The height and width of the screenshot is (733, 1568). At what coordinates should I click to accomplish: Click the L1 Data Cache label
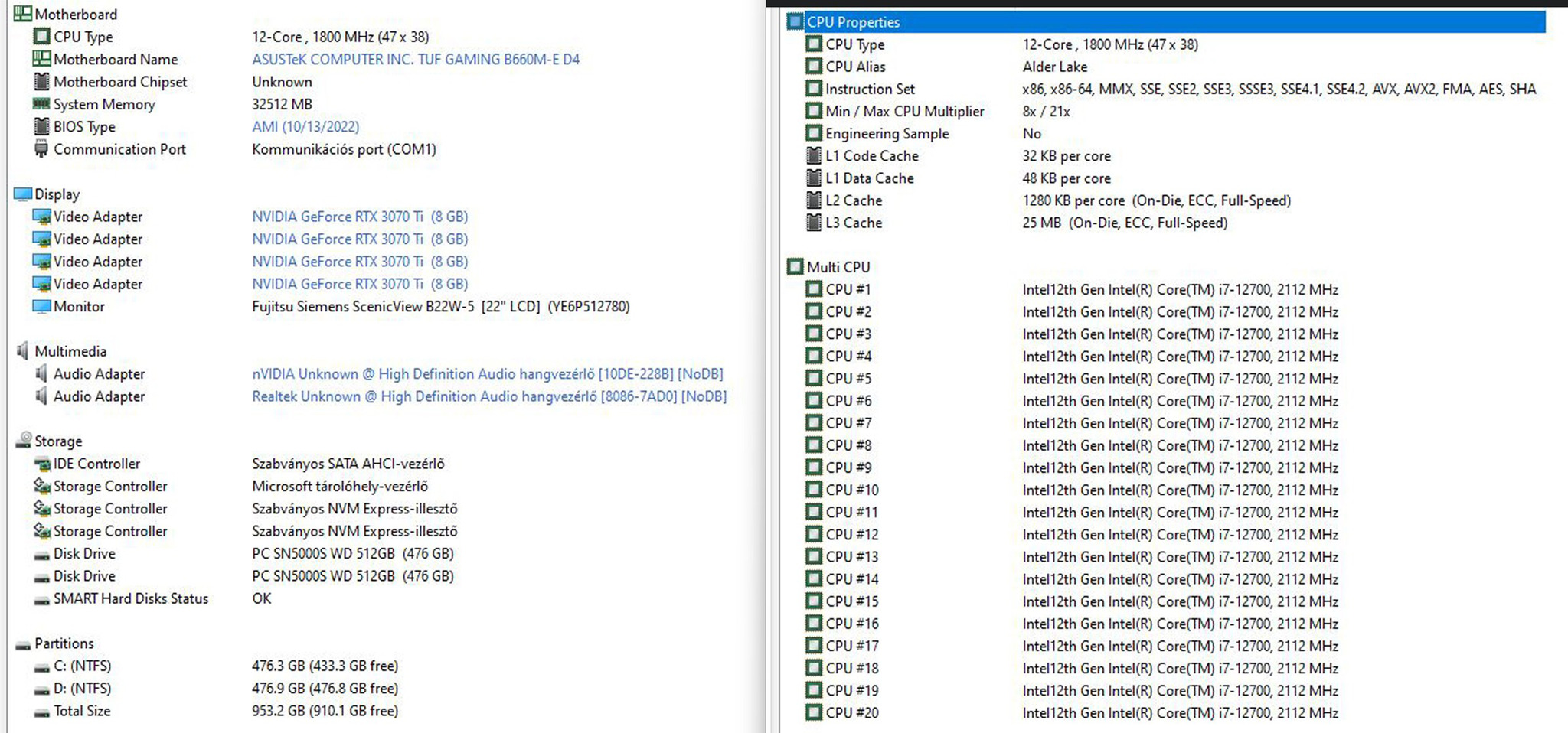(870, 178)
